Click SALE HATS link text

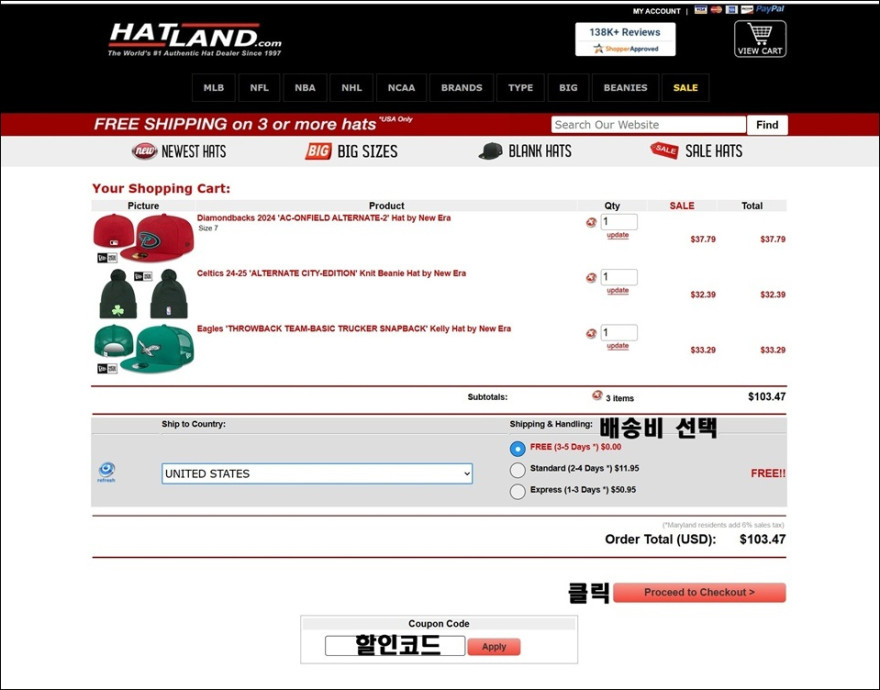[x=713, y=151]
